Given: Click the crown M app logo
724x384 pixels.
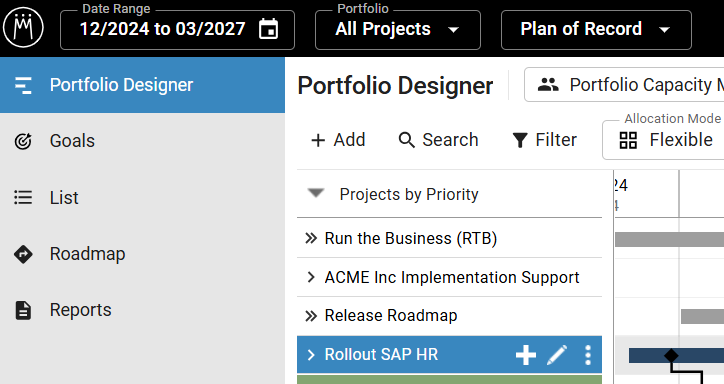Looking at the screenshot, I should 23,28.
